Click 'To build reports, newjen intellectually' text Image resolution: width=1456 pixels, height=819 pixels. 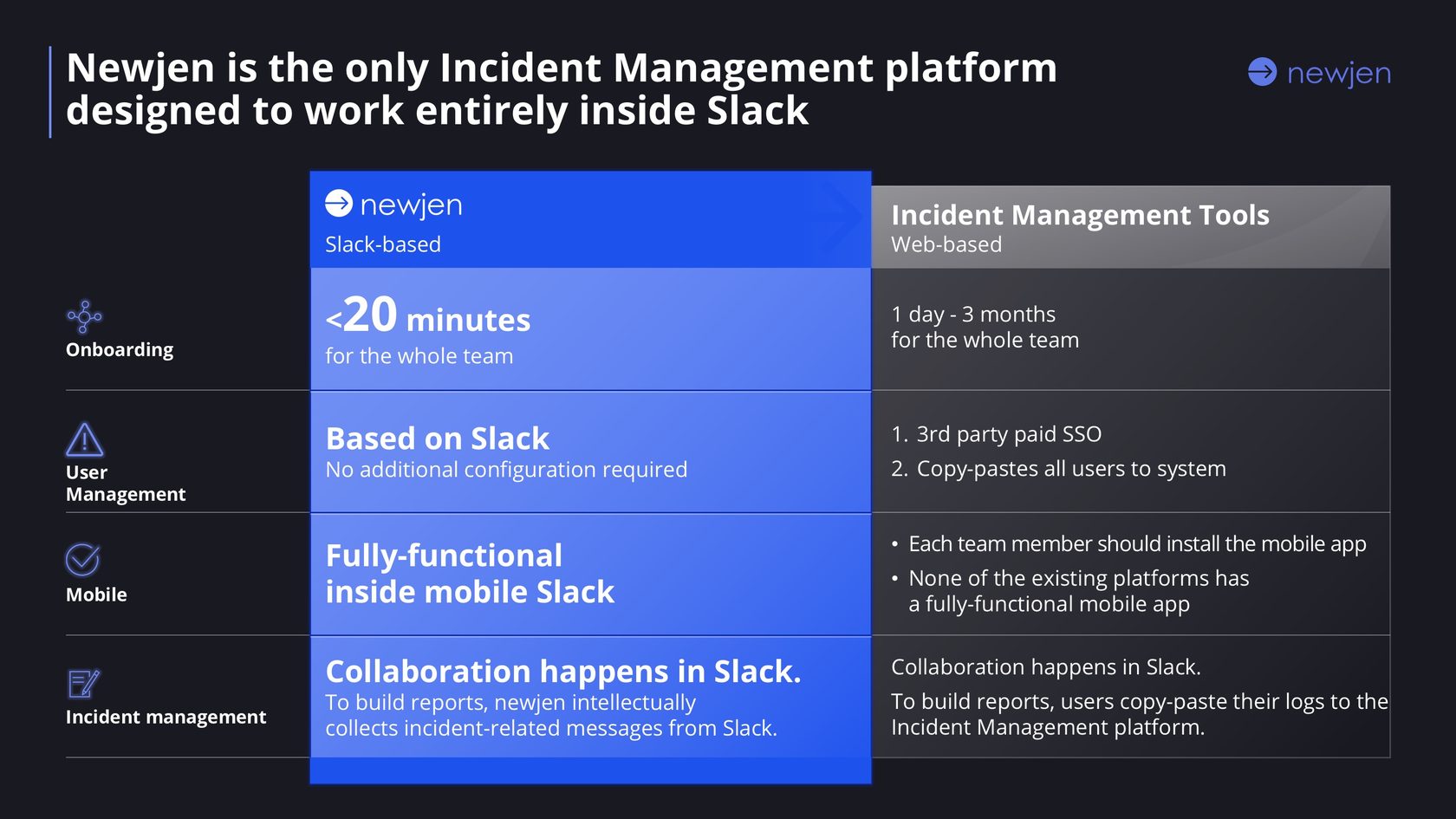click(x=510, y=703)
